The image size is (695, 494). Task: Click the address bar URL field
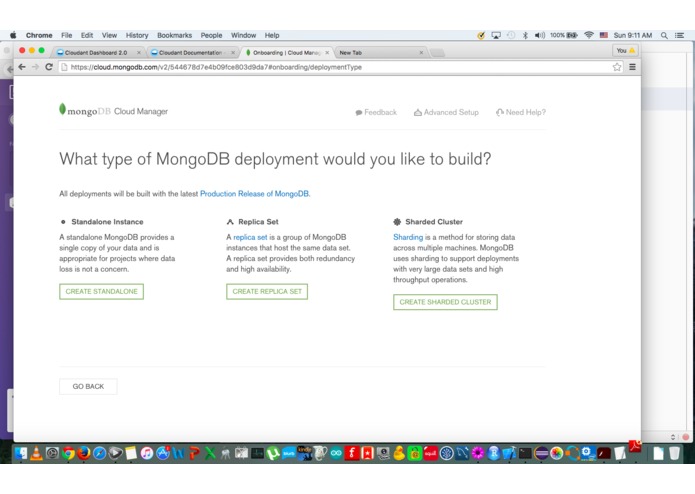[337, 67]
